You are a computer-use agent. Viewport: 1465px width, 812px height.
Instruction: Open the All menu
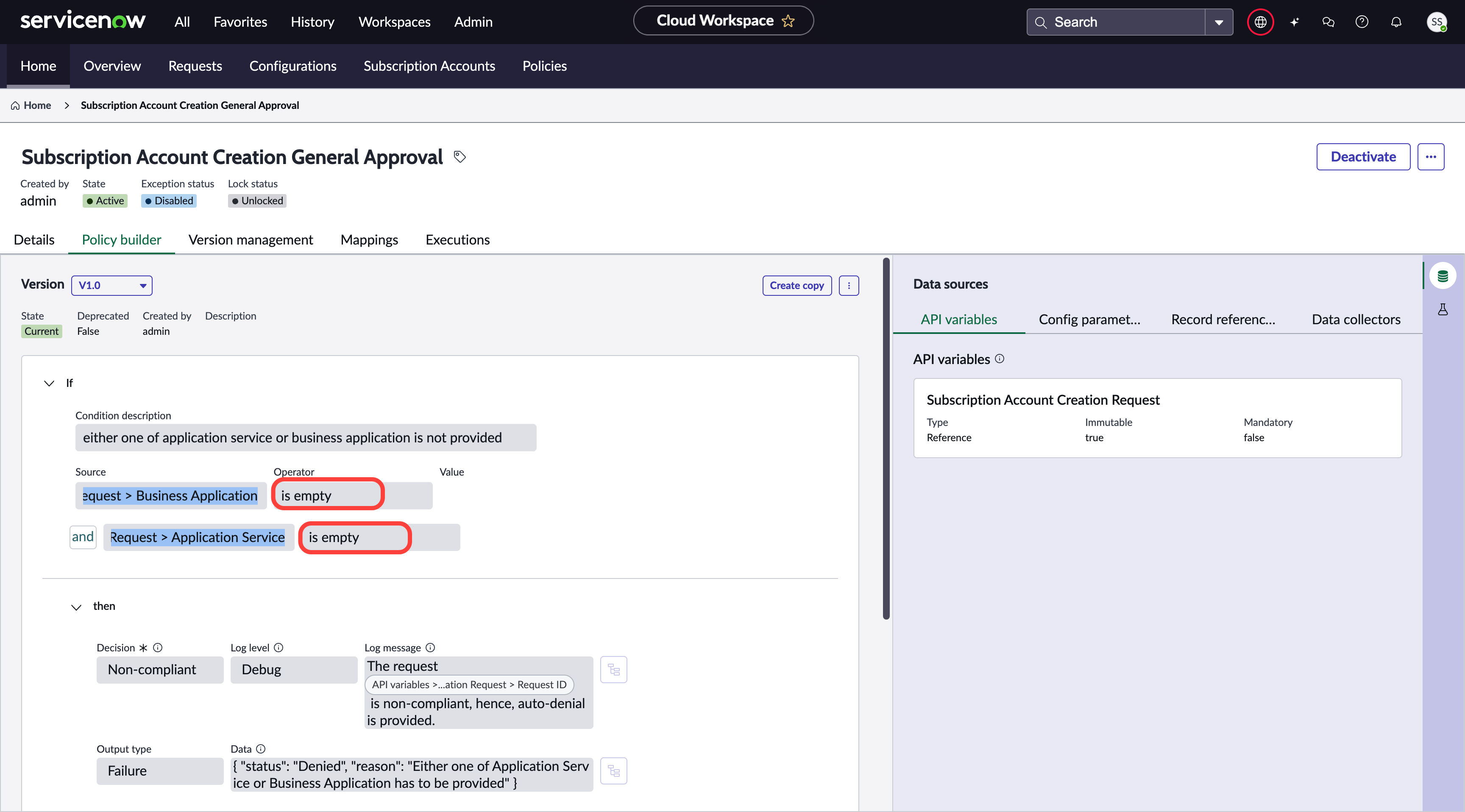click(182, 22)
